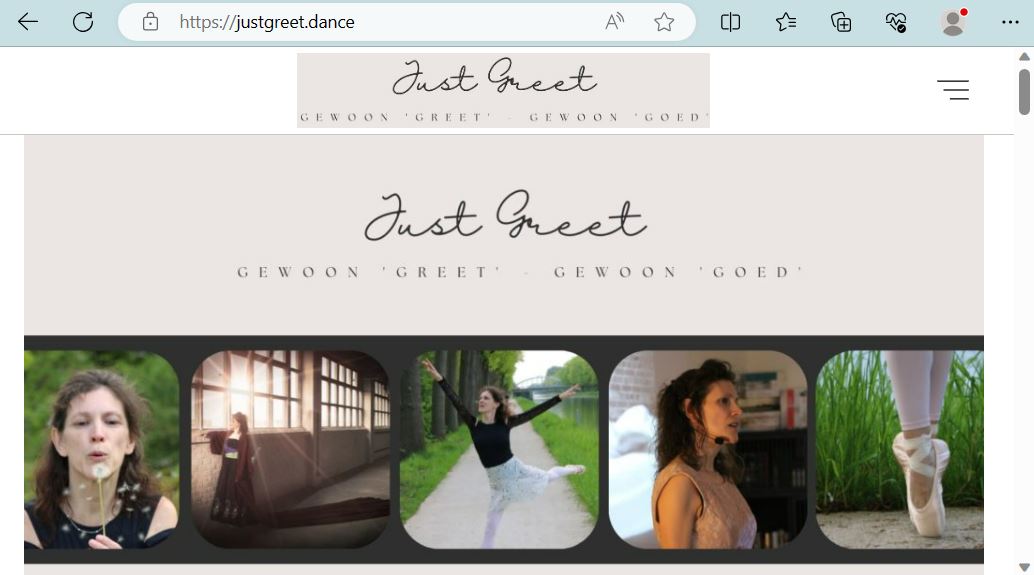
Task: Open the user profile avatar
Action: 953,22
